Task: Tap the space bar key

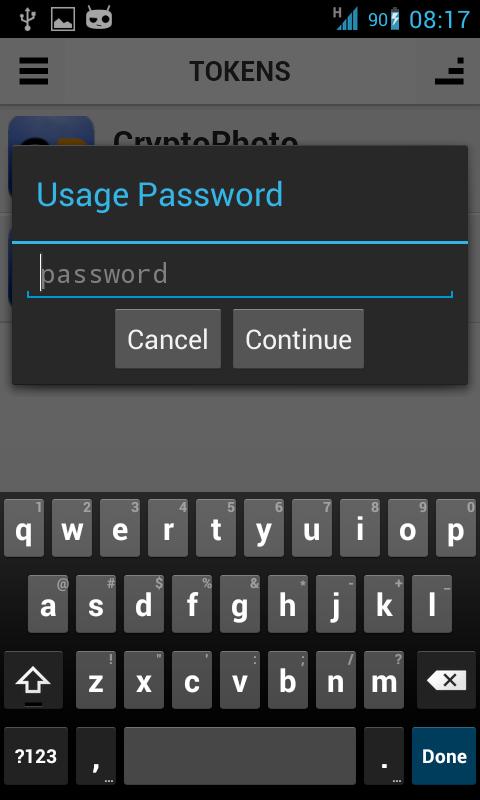Action: pos(240,756)
